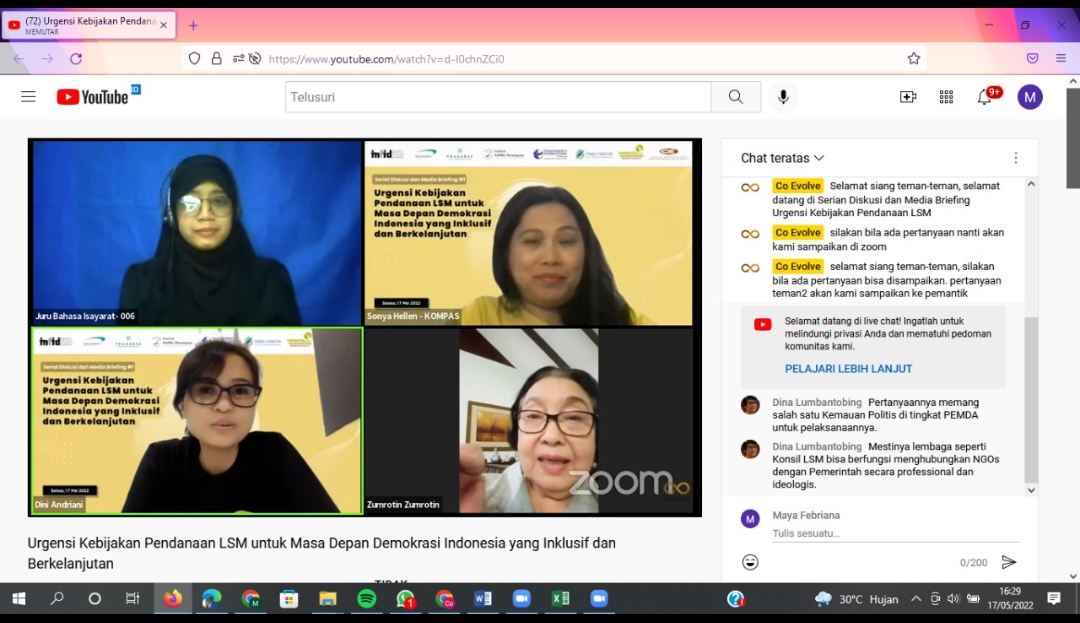Expand the Chat teratas dropdown

(x=782, y=158)
